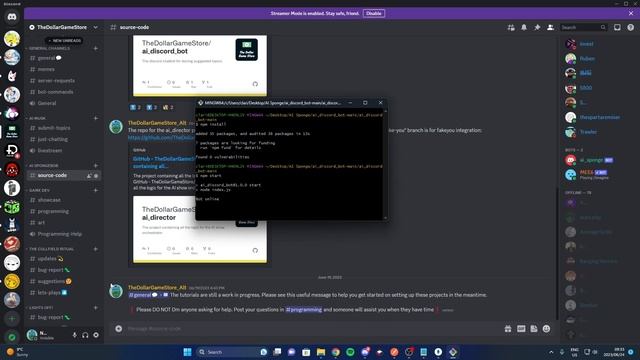Mute microphone in user panel

pos(74,335)
